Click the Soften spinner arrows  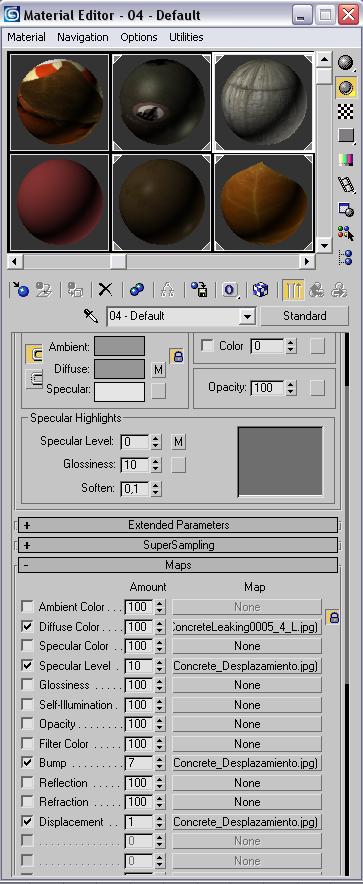point(156,488)
